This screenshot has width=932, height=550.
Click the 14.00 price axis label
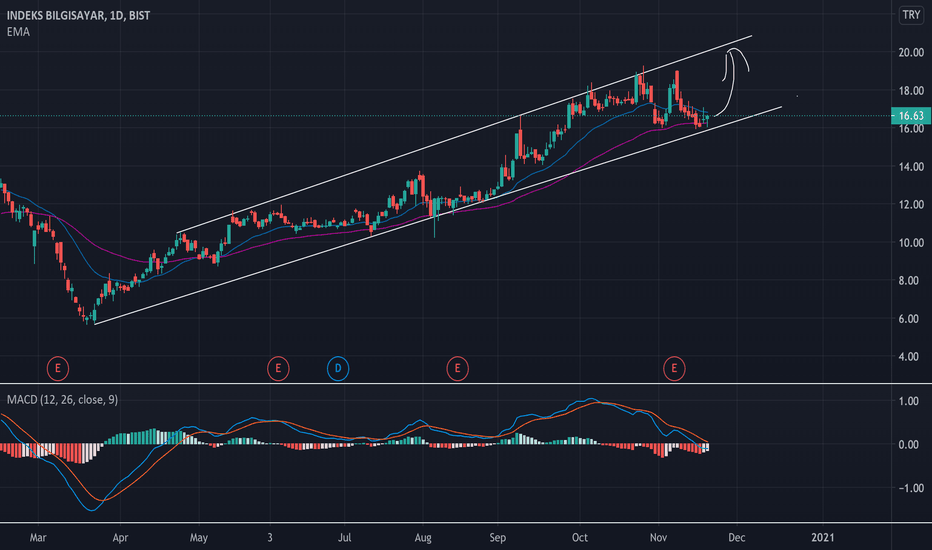coord(911,167)
